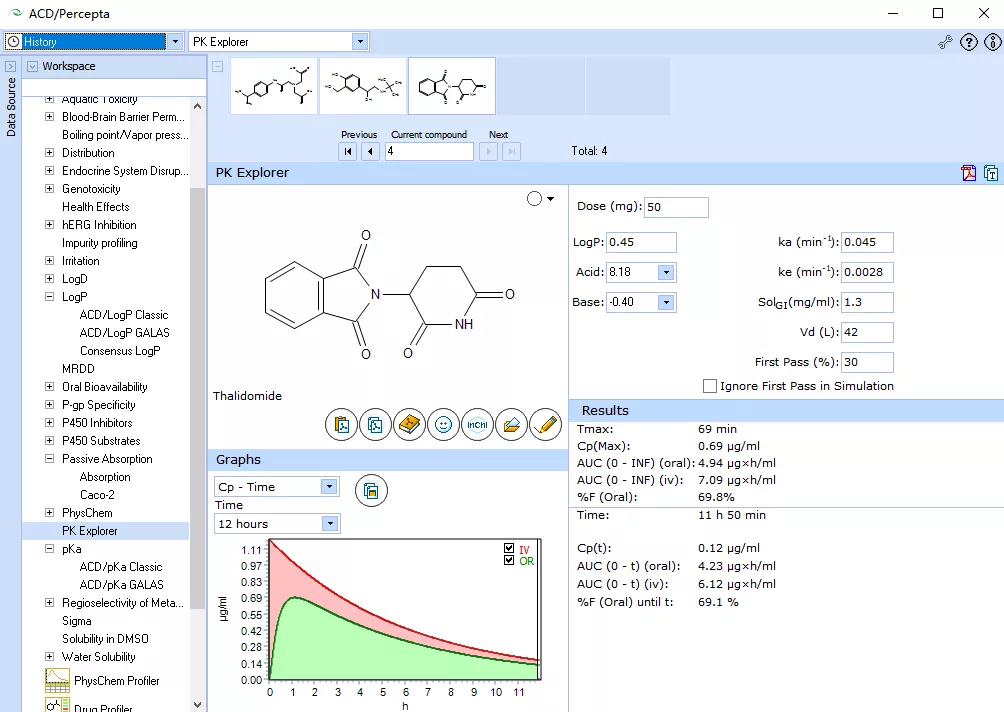Open the Cp - Time graph type dropdown

tap(329, 487)
